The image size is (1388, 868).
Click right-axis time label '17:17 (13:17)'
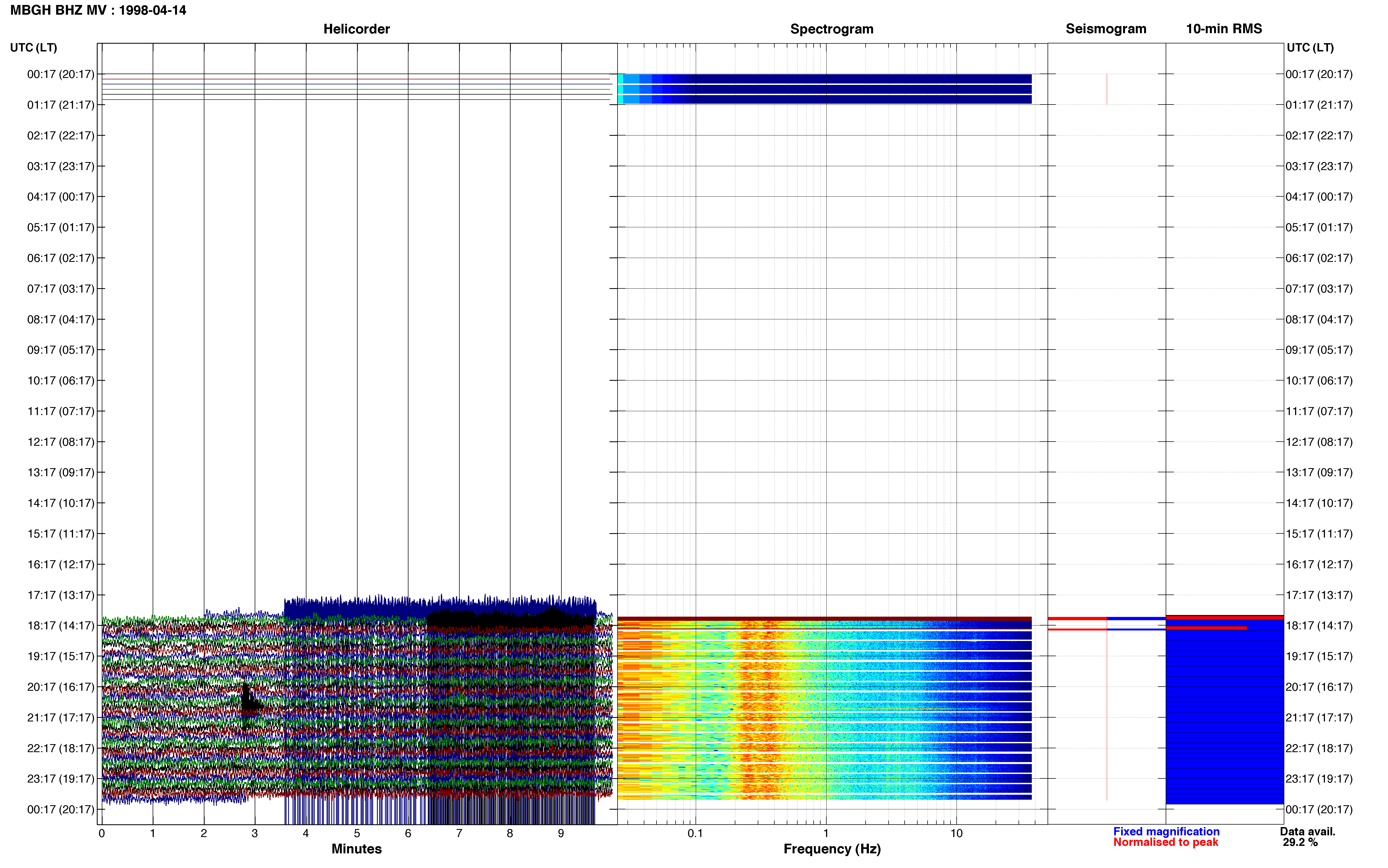click(x=1319, y=595)
